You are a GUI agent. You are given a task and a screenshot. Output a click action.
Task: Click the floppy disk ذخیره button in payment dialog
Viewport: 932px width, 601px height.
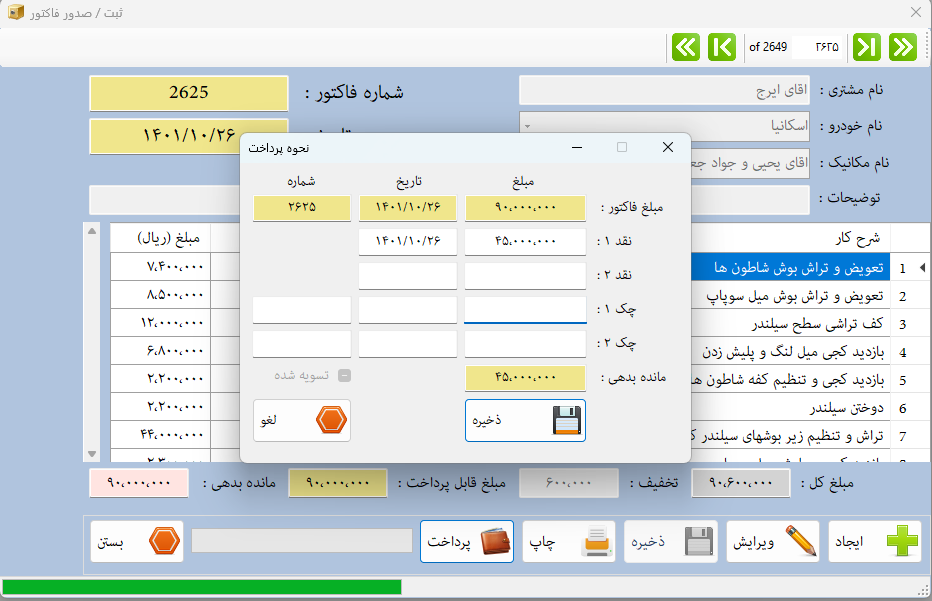tap(525, 420)
